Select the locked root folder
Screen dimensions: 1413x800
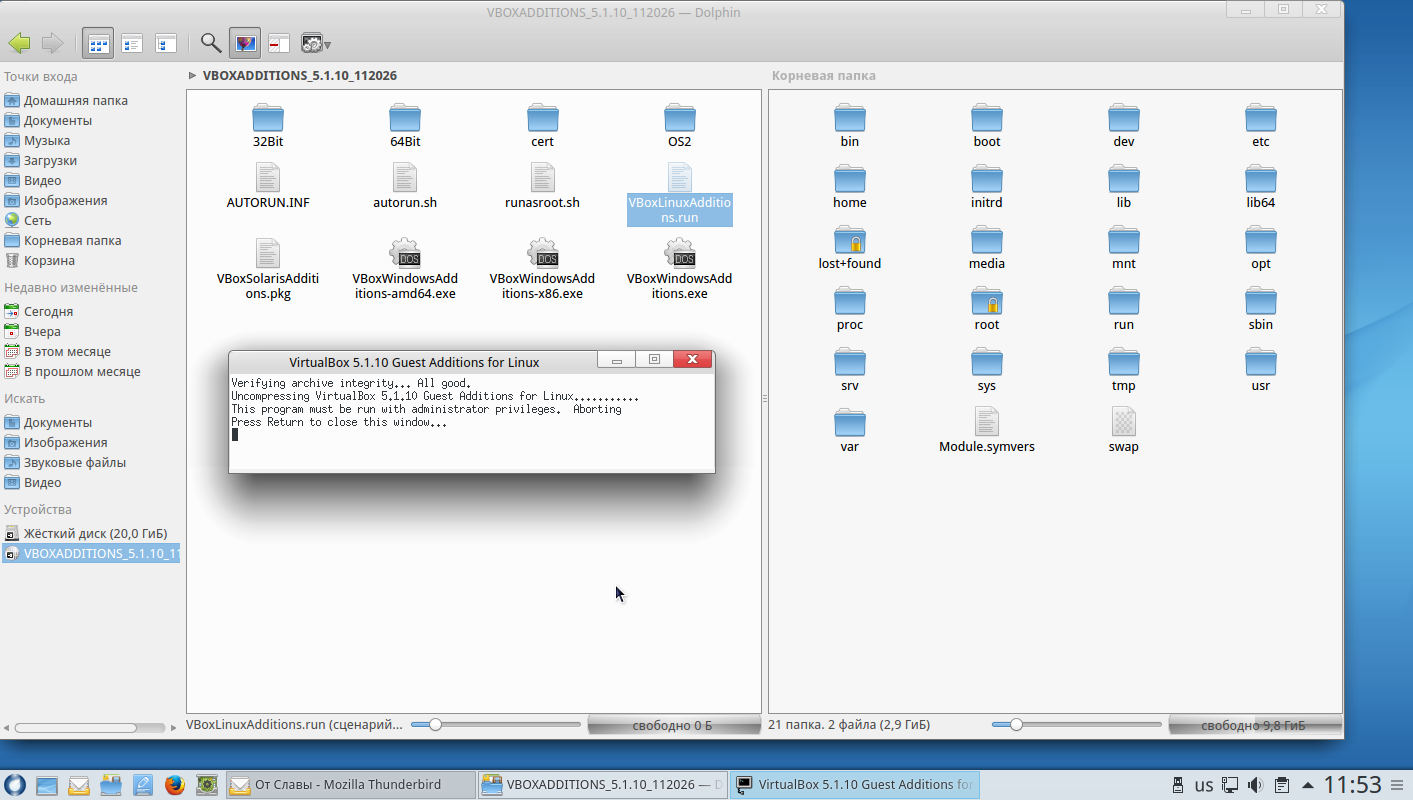pyautogui.click(x=987, y=301)
